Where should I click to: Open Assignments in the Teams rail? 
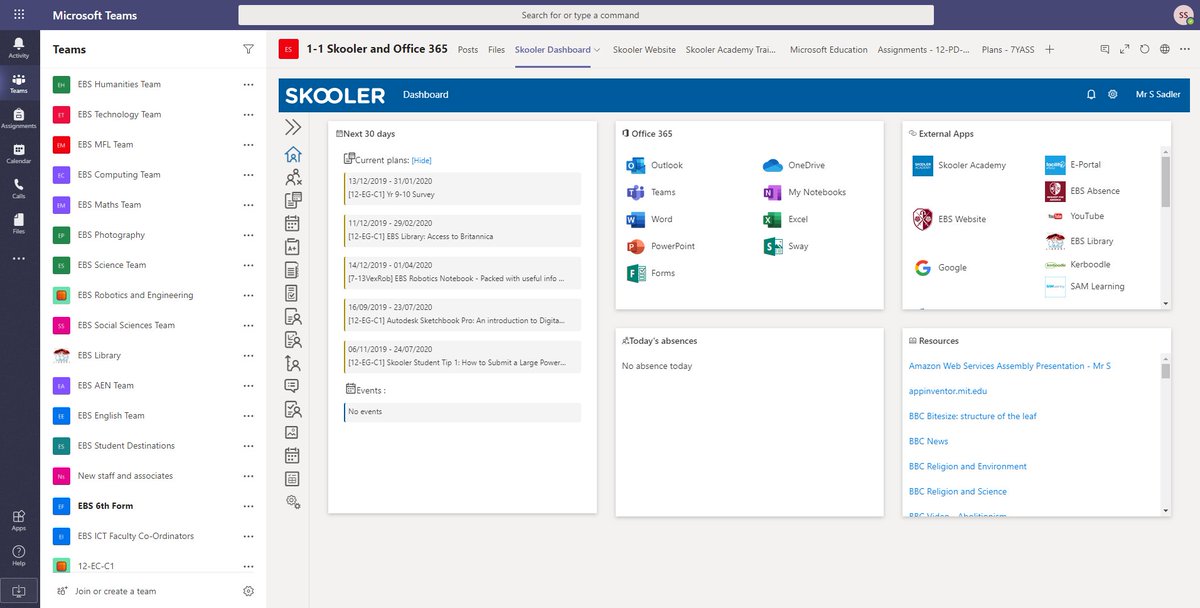tap(19, 118)
